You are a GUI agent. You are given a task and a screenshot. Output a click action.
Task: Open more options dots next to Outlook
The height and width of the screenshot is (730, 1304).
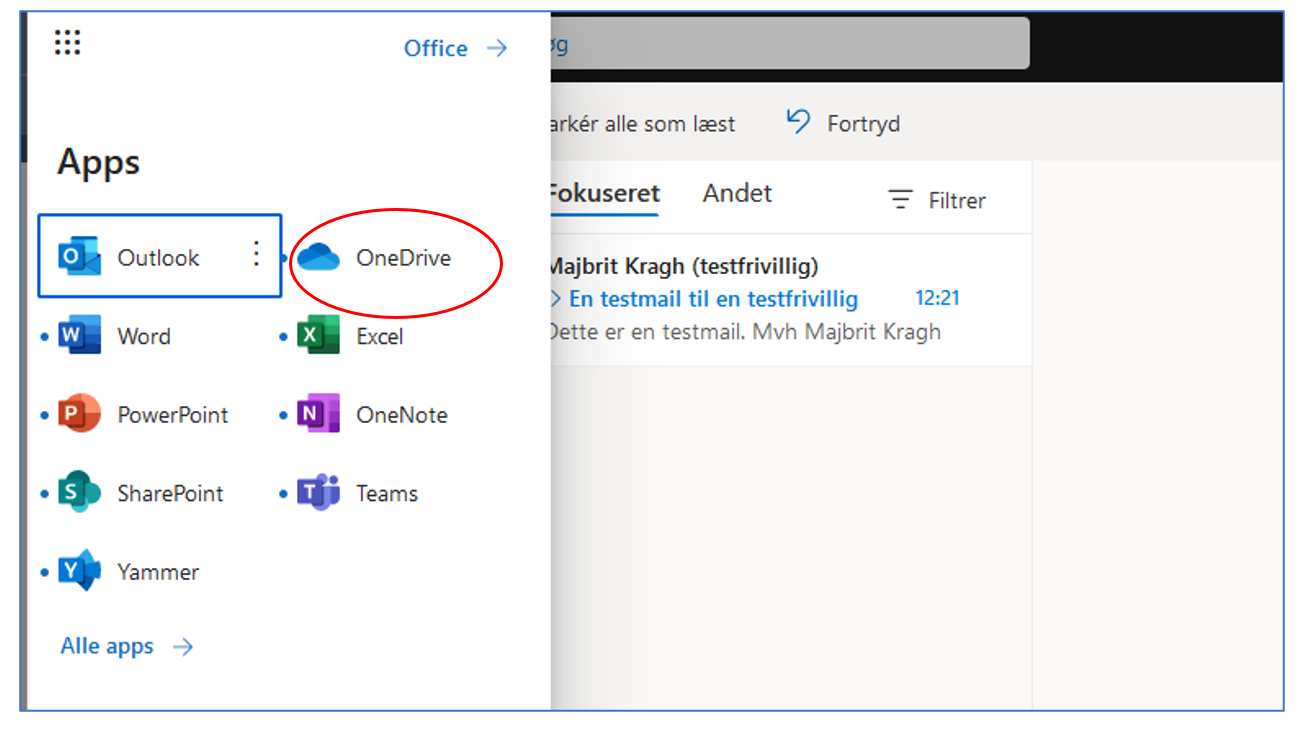coord(256,254)
